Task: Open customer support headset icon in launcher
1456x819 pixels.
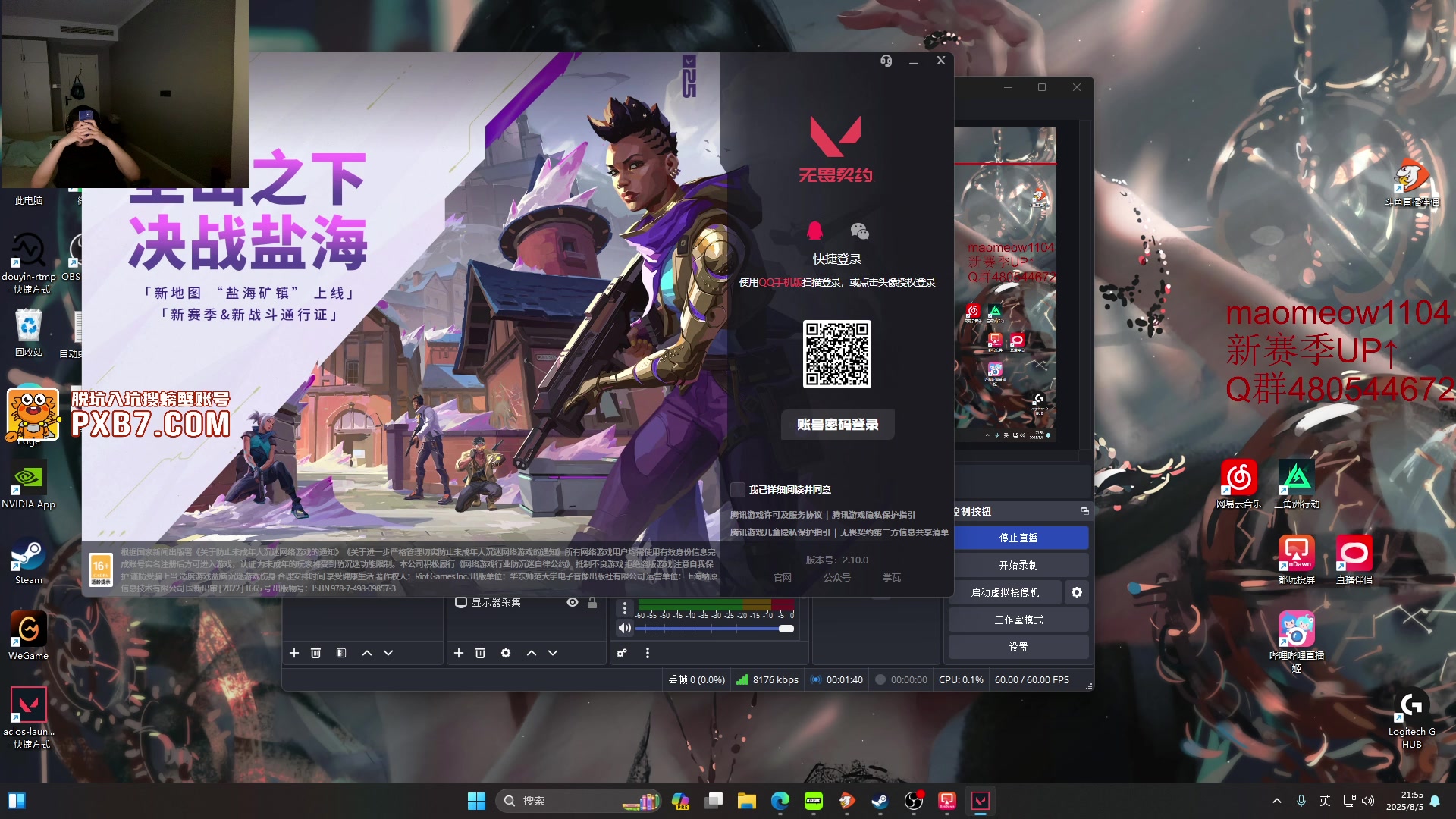Action: click(x=886, y=61)
